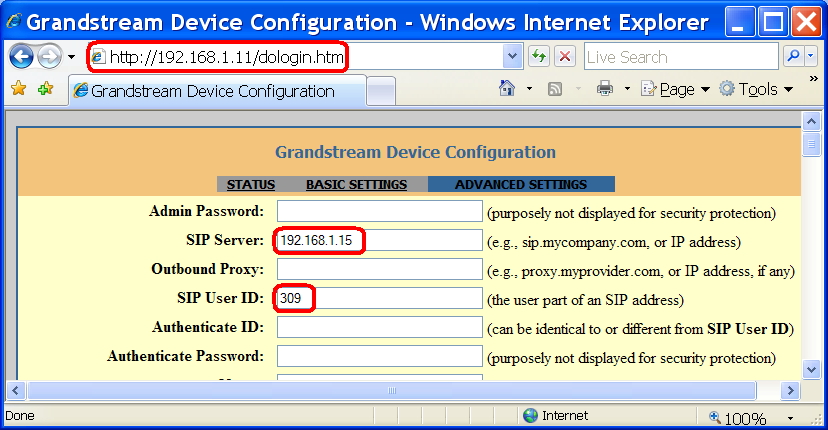
Task: Open a new blank tab
Action: (x=381, y=91)
